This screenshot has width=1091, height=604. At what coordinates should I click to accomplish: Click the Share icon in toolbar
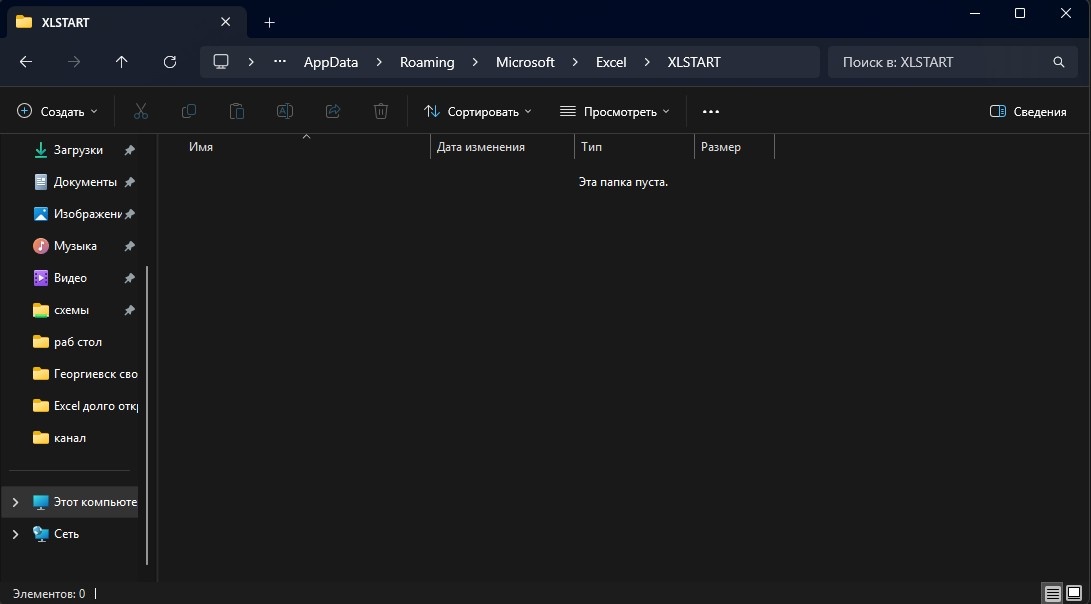(x=333, y=111)
